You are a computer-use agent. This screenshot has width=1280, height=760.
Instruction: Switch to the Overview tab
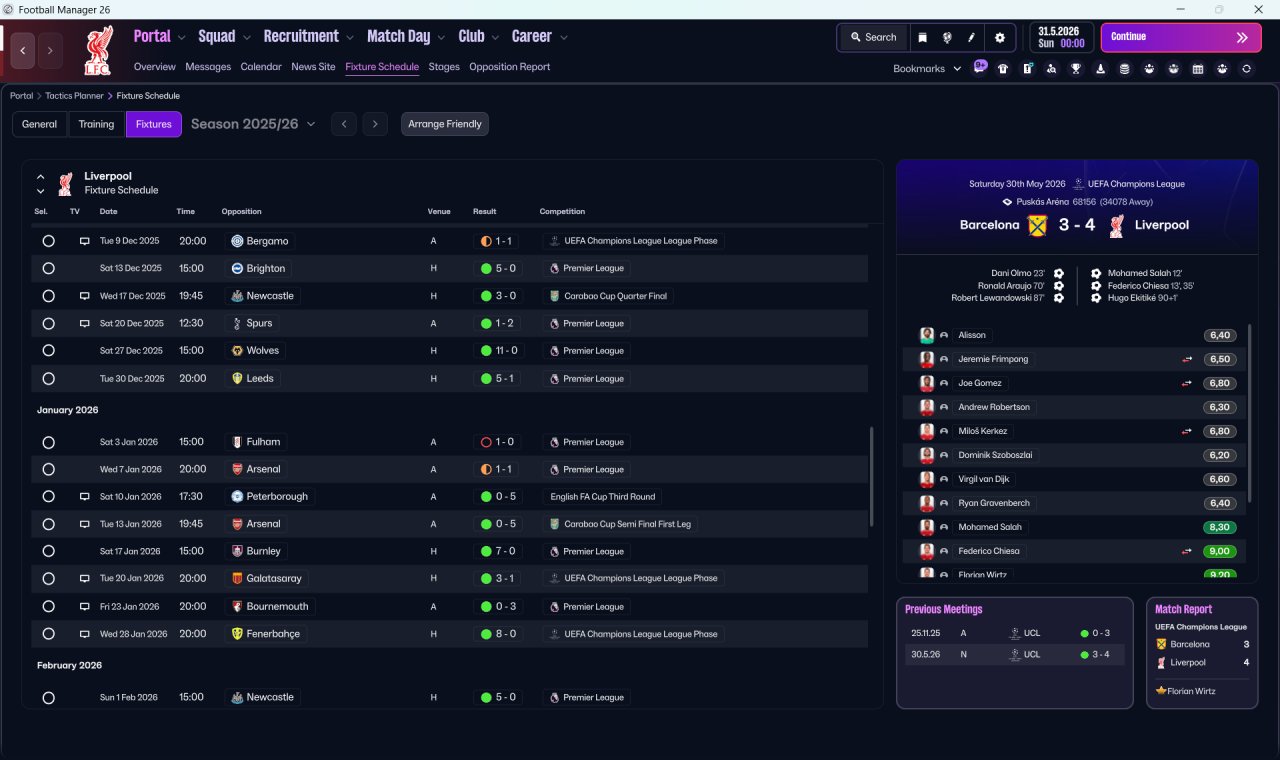155,67
